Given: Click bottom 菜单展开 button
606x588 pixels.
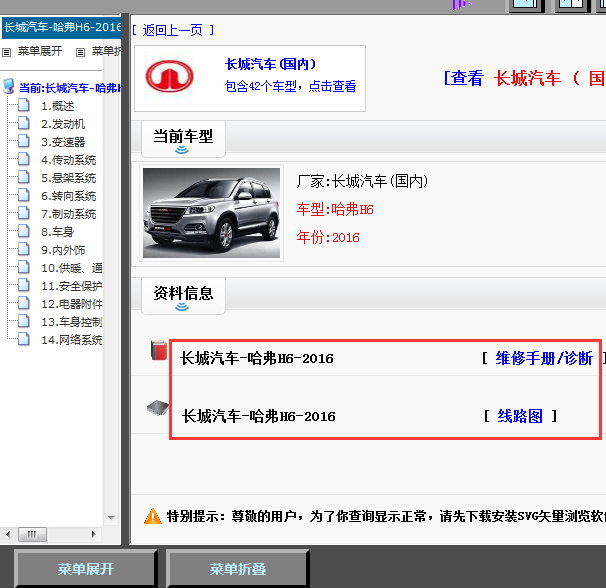Looking at the screenshot, I should pyautogui.click(x=85, y=569).
